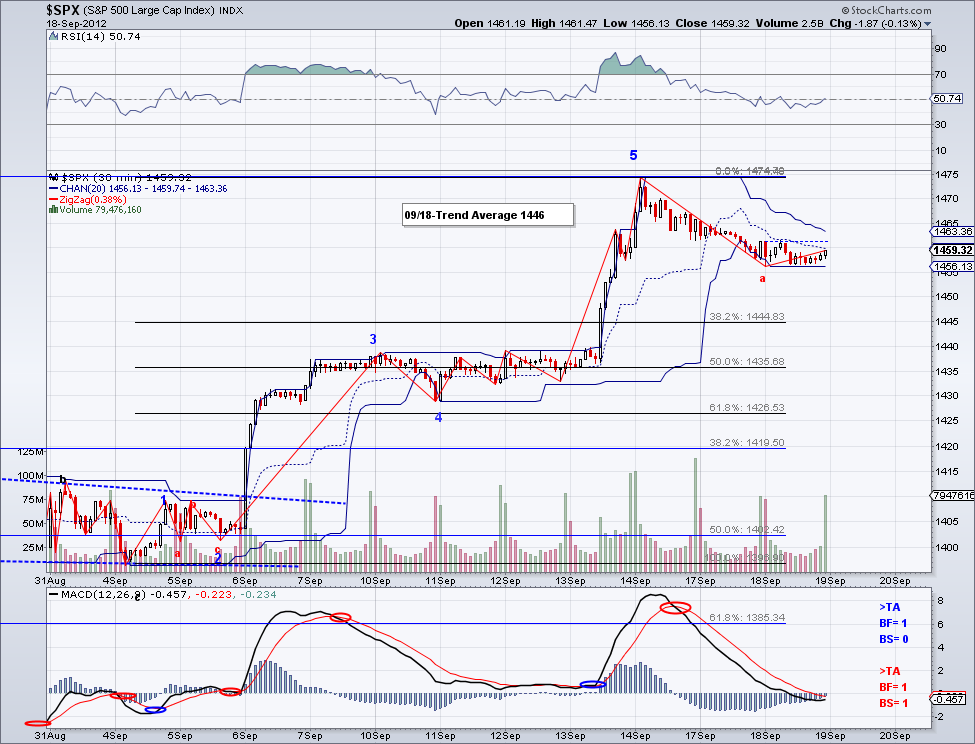Click the blue 'BS= 0' text

(x=894, y=639)
